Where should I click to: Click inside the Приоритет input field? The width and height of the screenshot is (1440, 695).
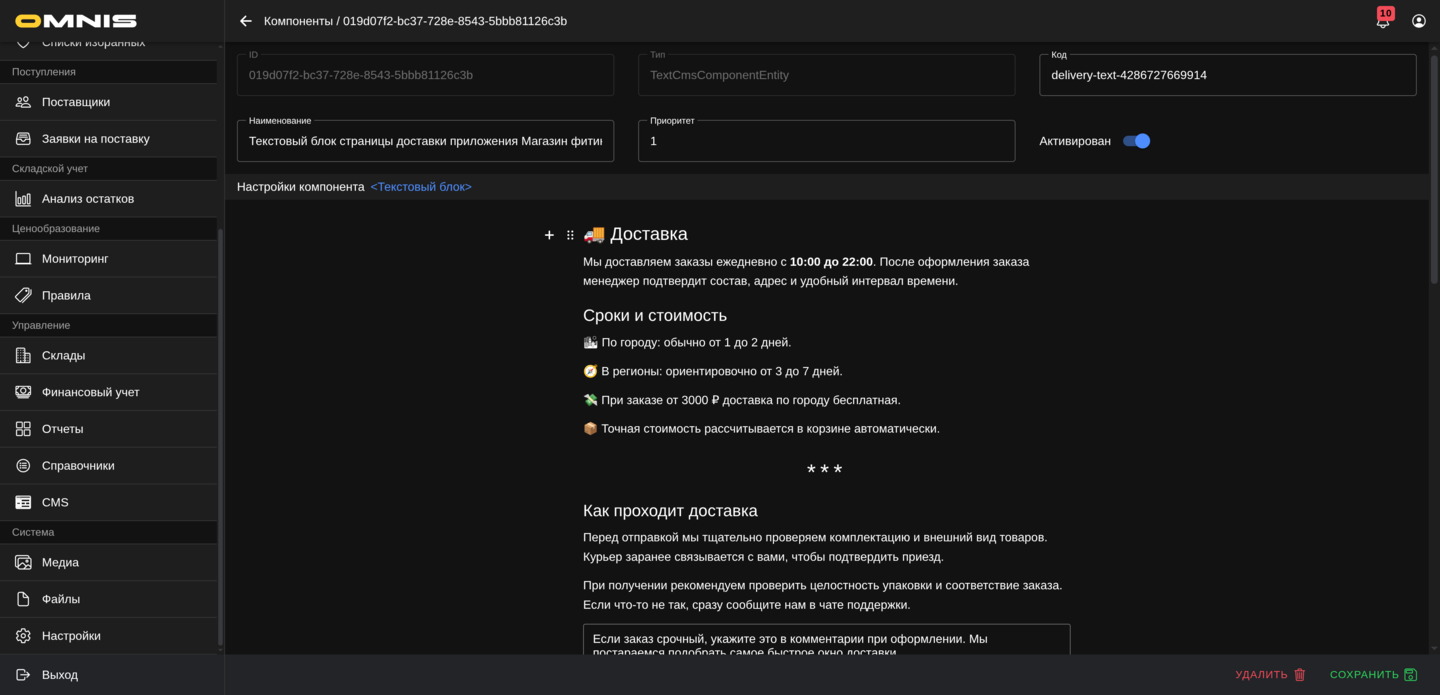826,141
